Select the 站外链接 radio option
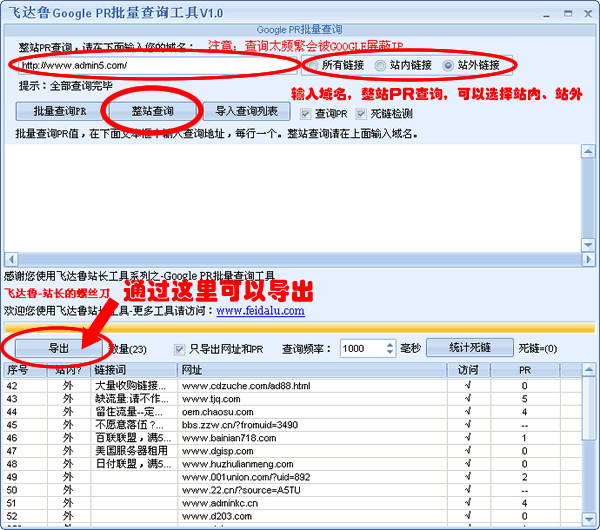600x530 pixels. 471,65
